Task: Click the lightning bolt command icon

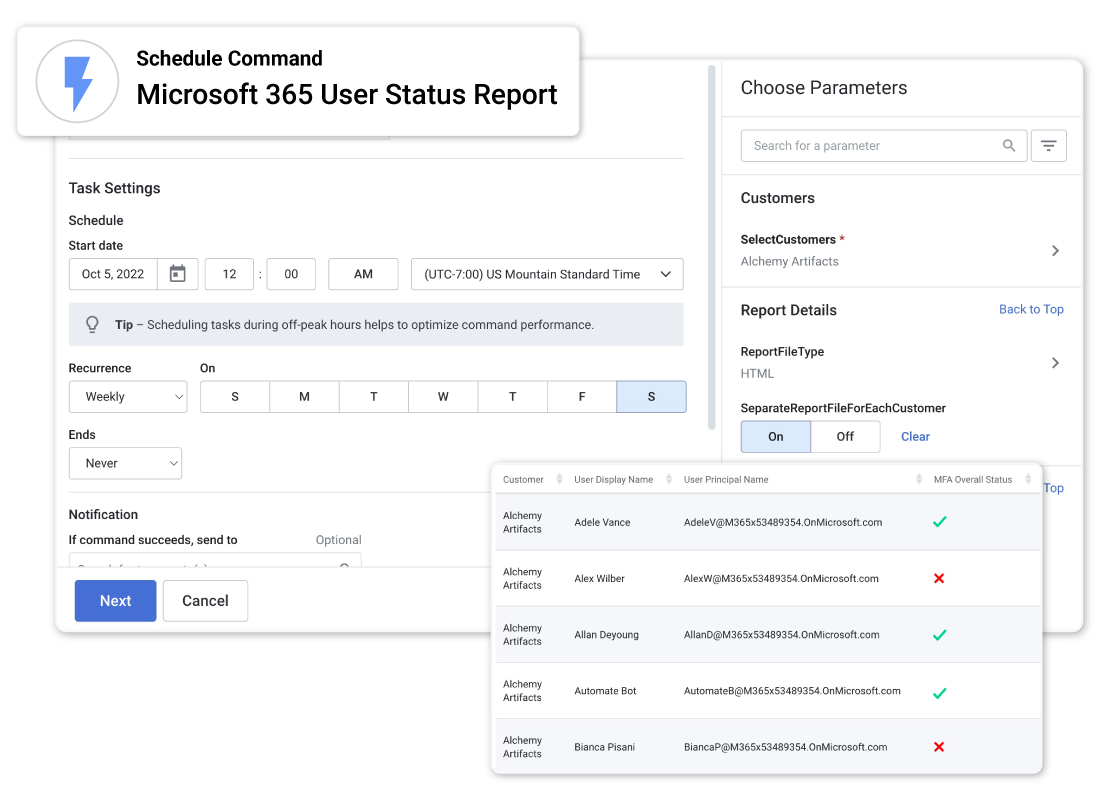Action: coord(78,82)
